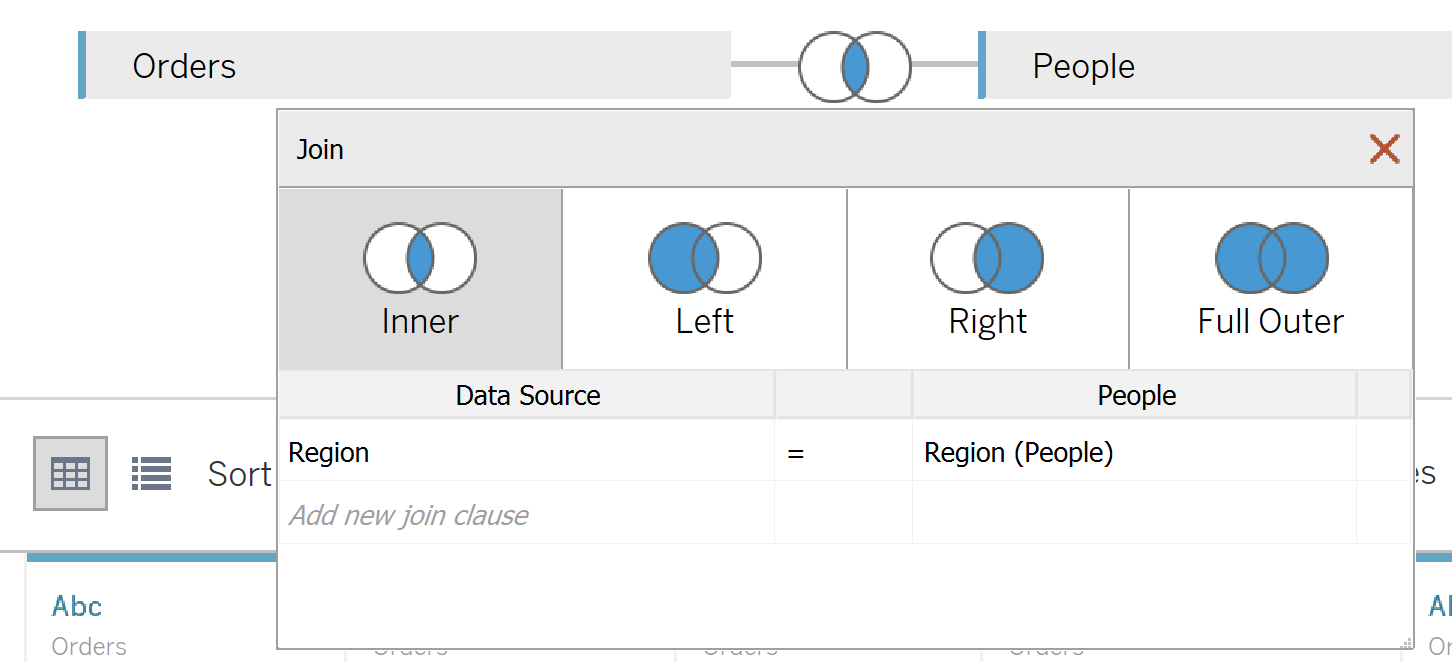Switch to metadata list view
Screen dimensions: 1452x662
coord(151,473)
